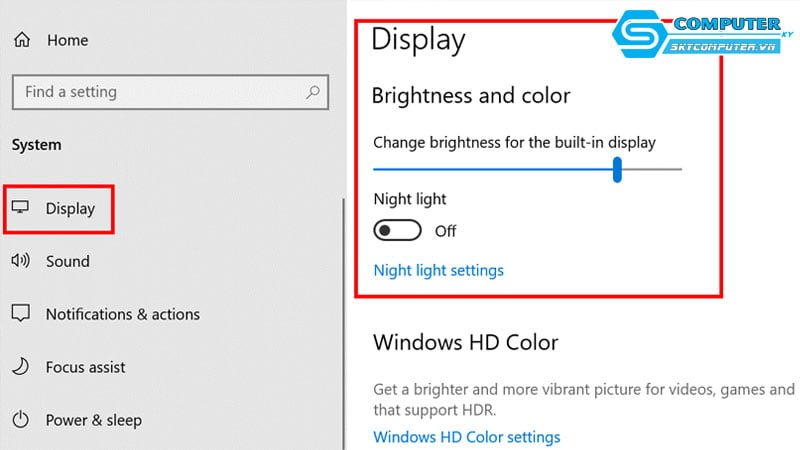Click the brightness slider handle
The image size is (800, 450).
pyautogui.click(x=617, y=169)
